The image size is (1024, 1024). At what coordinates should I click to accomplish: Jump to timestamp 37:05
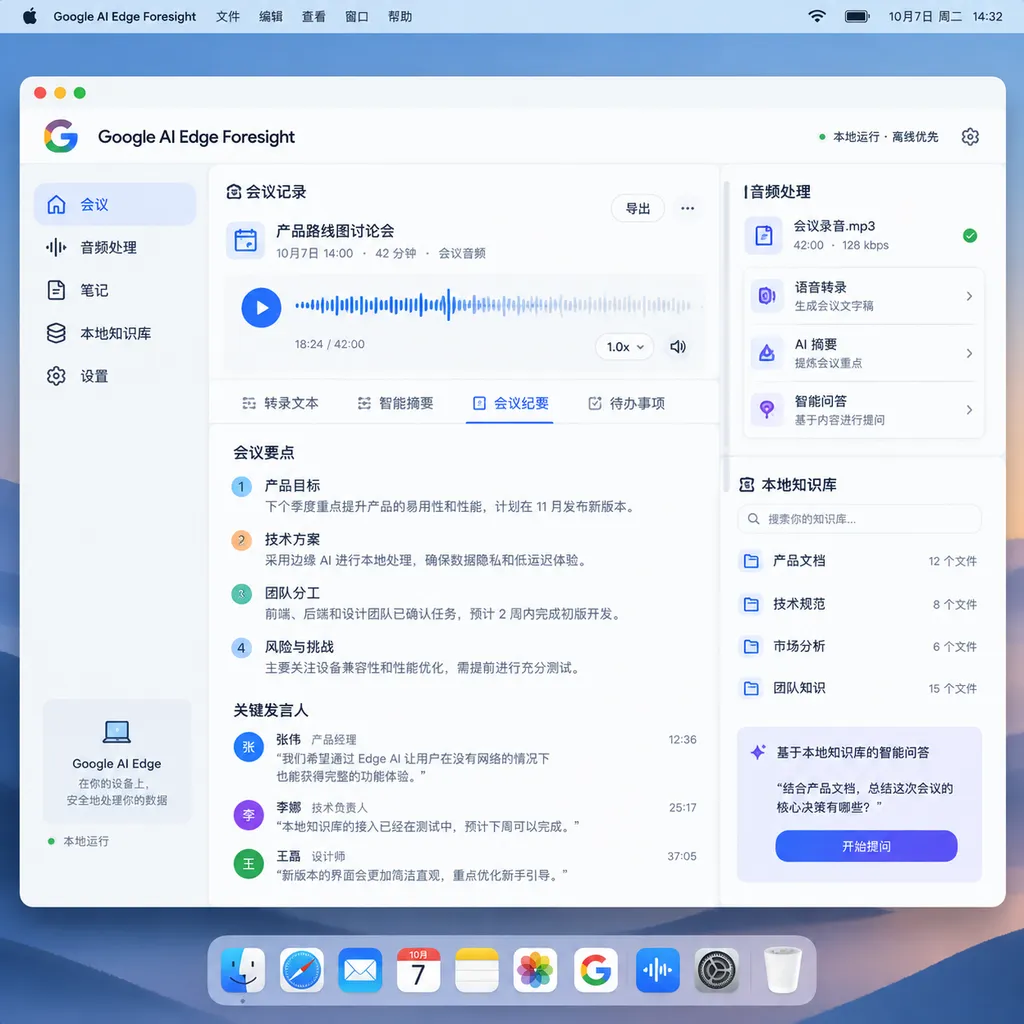pyautogui.click(x=682, y=856)
